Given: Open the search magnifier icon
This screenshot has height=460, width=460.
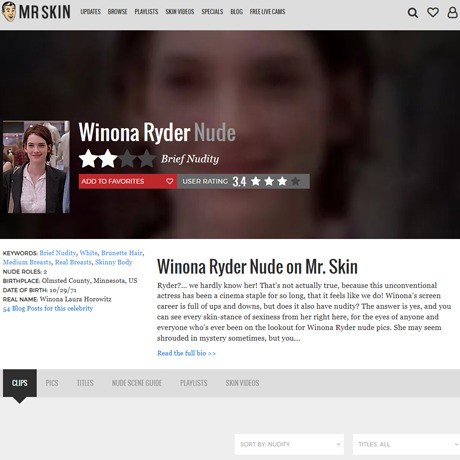Looking at the screenshot, I should pos(413,13).
